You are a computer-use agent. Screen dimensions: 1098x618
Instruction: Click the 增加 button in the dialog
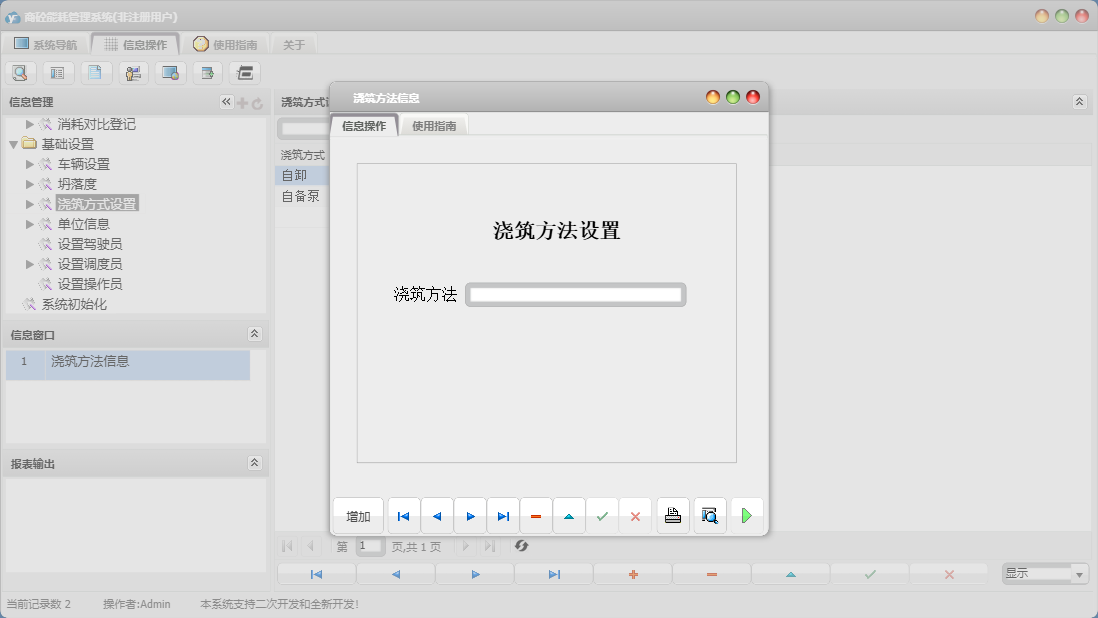pos(357,515)
